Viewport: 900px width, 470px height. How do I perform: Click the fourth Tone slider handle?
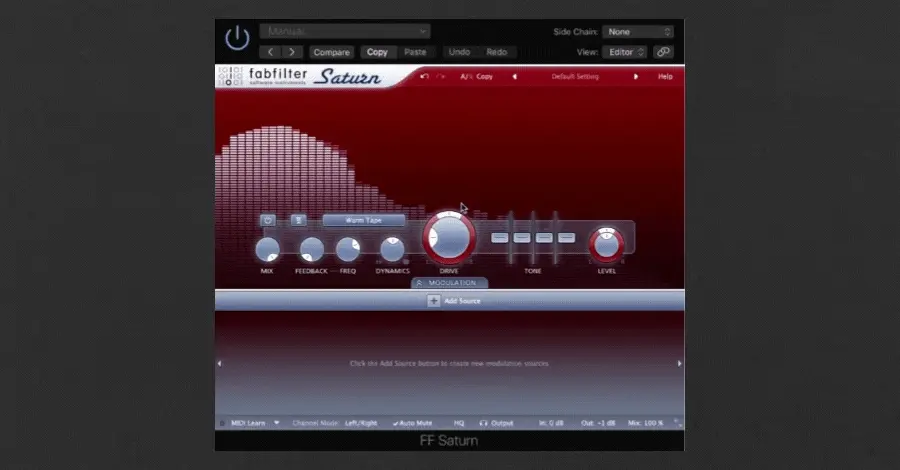567,237
